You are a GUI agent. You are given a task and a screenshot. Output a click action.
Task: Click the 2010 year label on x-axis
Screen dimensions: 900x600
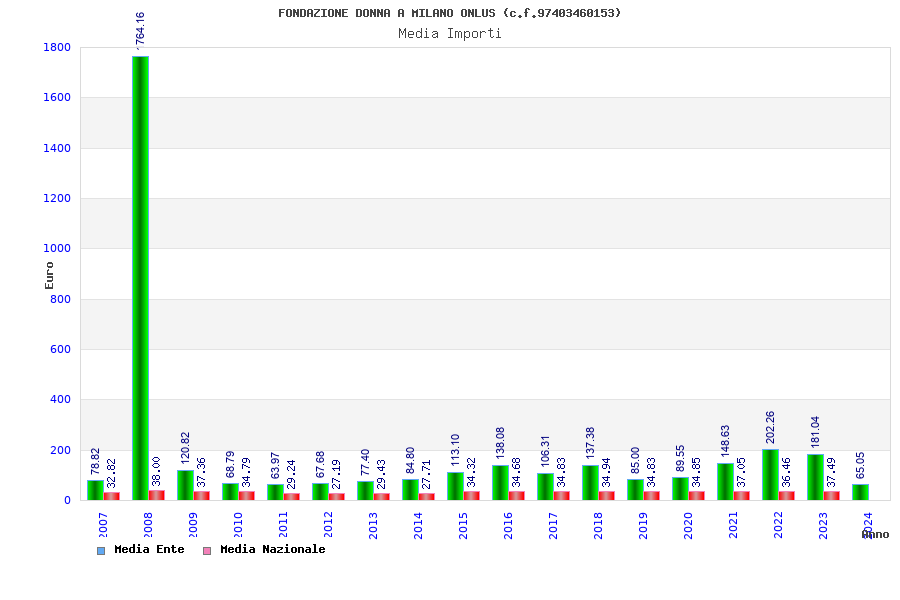tap(238, 525)
